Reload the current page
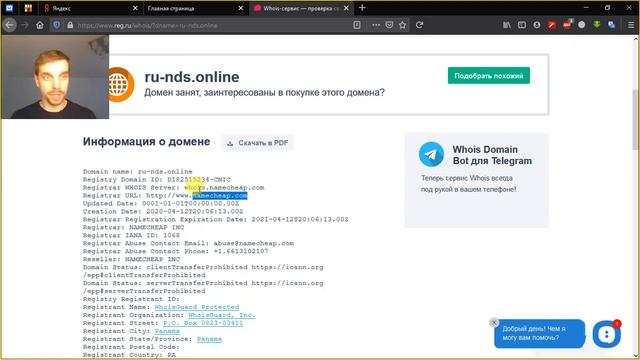 click(419, 25)
